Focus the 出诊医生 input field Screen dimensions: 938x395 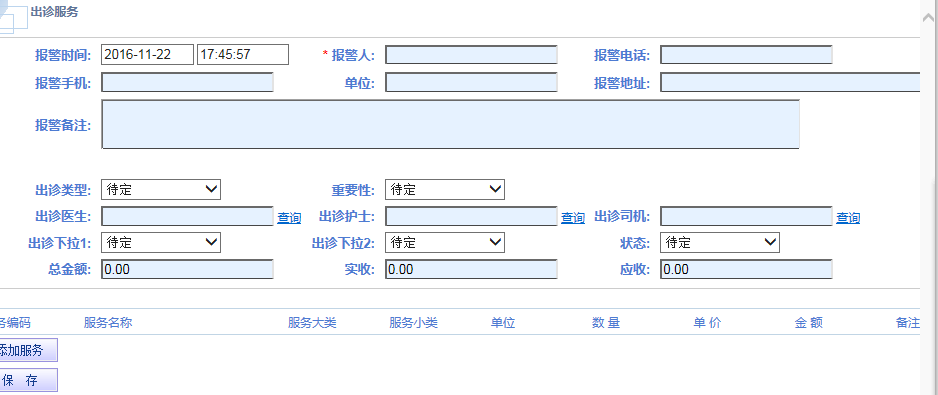[187, 216]
